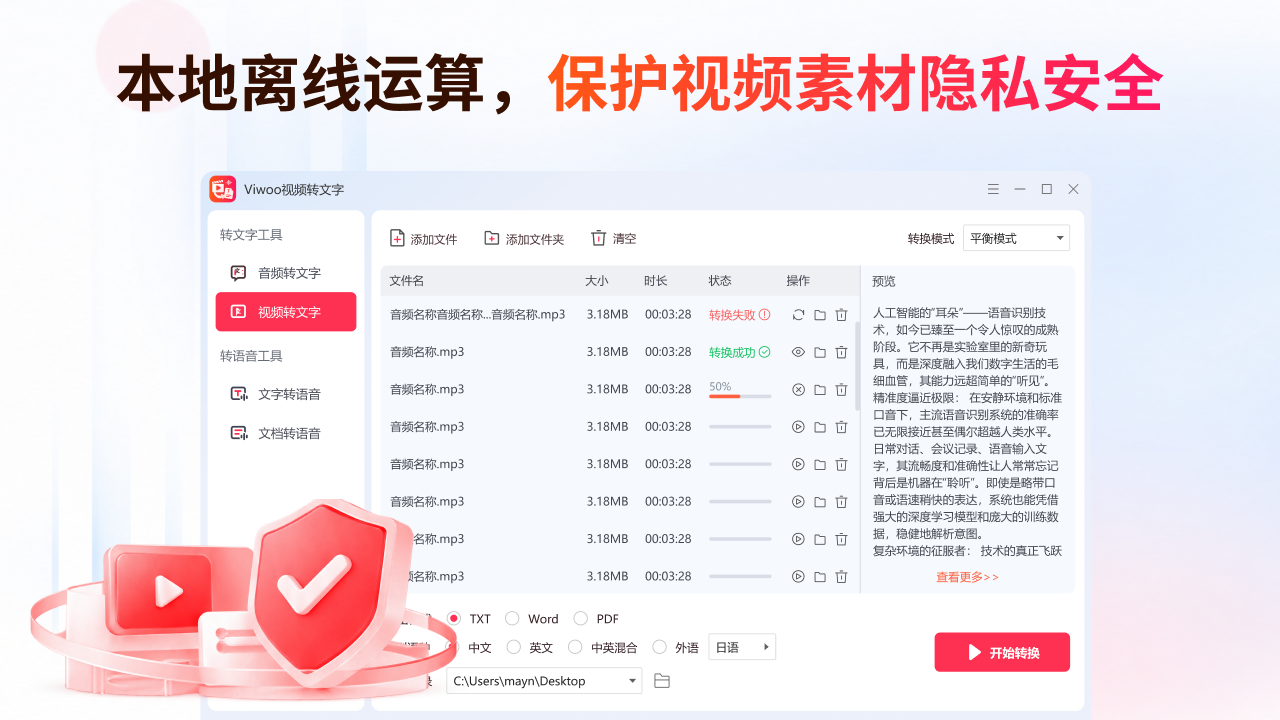
Task: Click the 状态 column header
Action: (720, 281)
